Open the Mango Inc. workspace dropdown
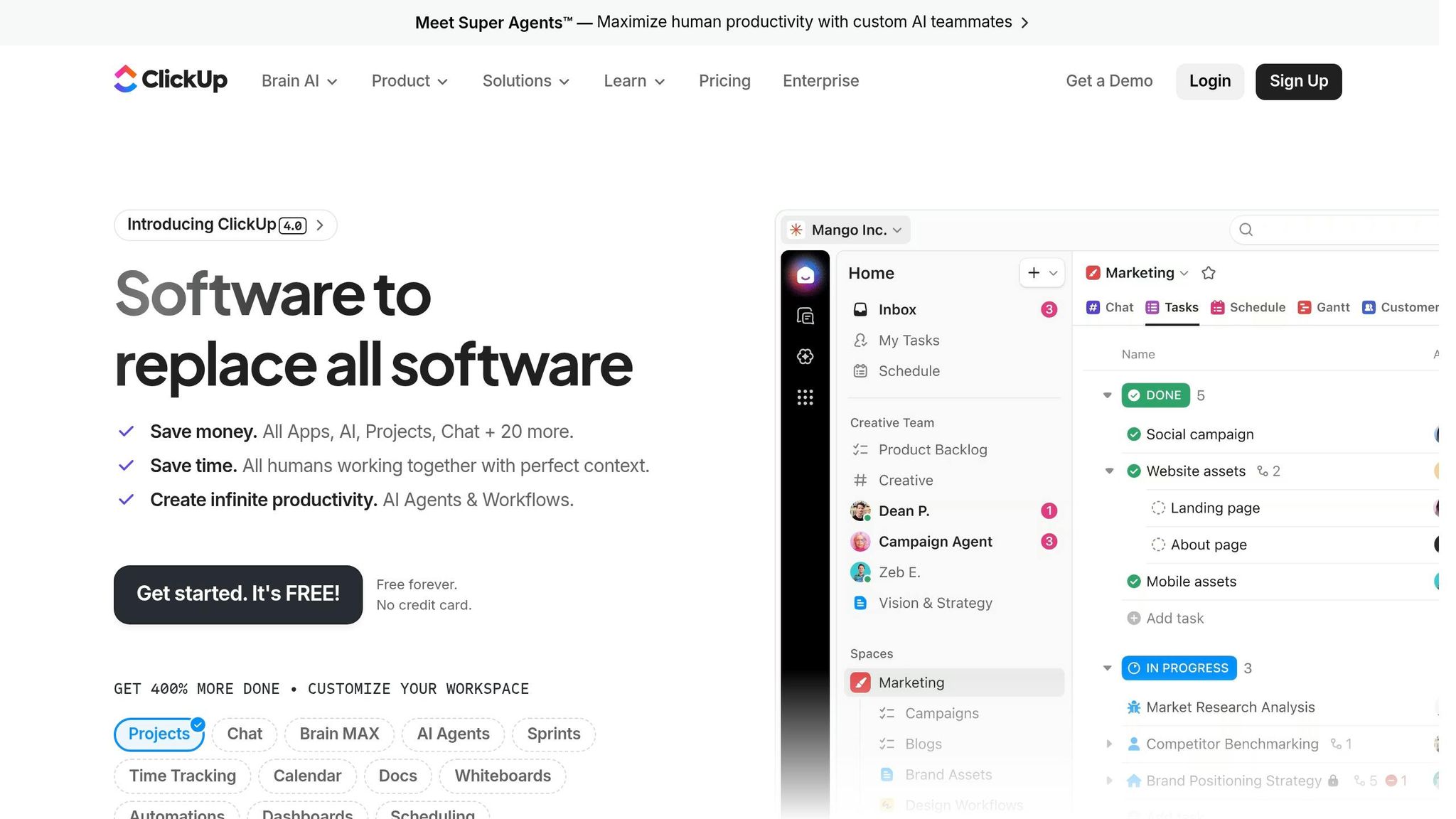Screen dimensions: 1456x819 [x=847, y=230]
